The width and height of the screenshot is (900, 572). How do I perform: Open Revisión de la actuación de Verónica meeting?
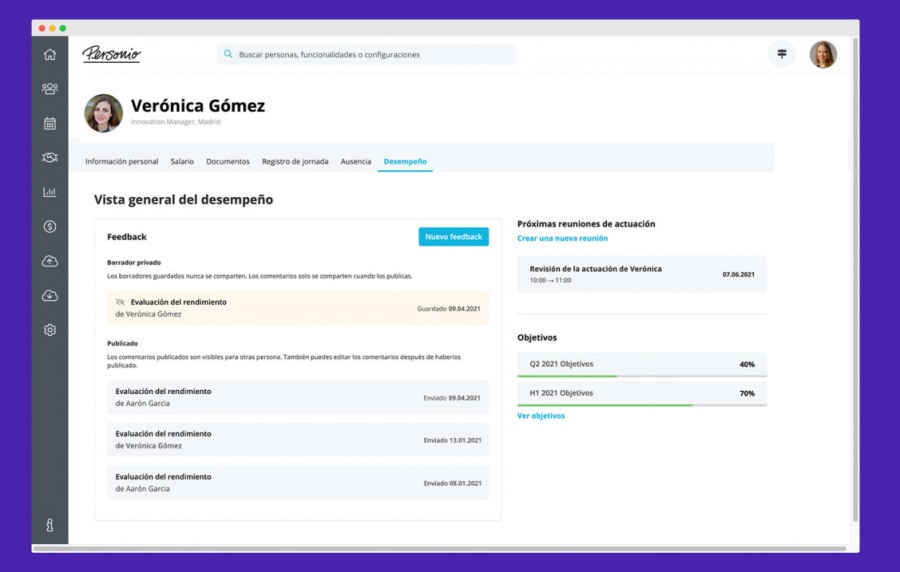point(642,274)
